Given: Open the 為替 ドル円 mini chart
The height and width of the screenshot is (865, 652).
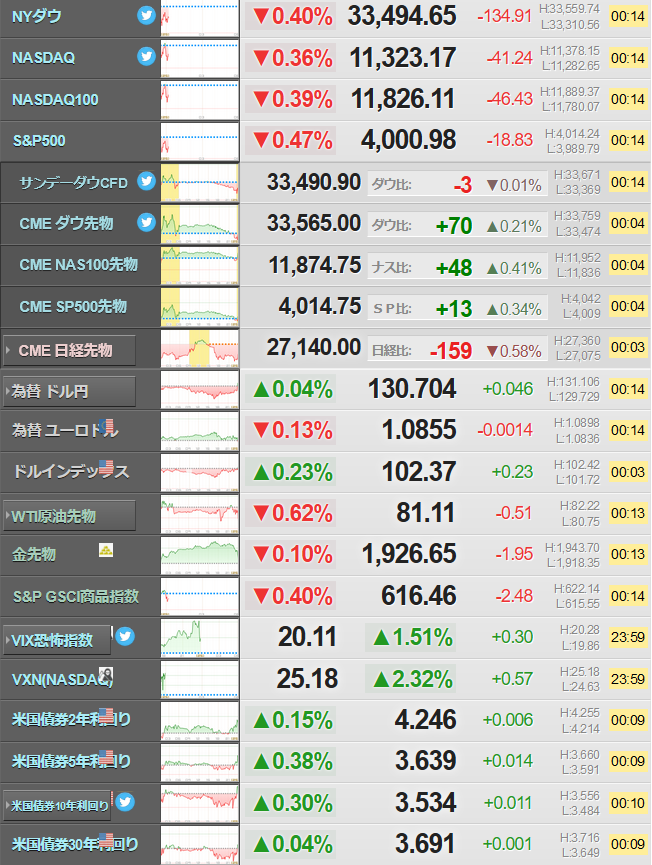Looking at the screenshot, I should click(200, 390).
